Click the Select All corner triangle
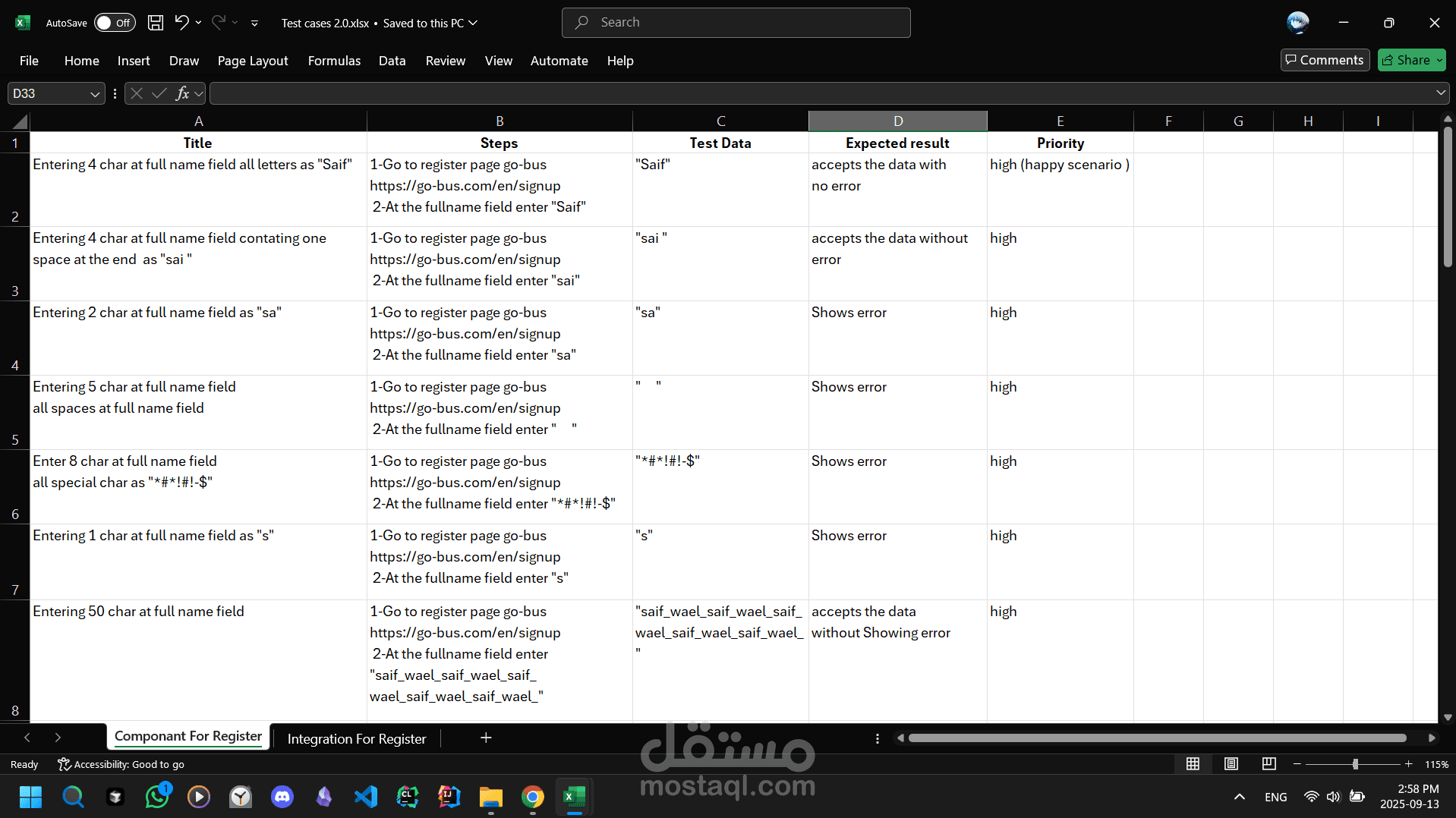 coord(20,121)
